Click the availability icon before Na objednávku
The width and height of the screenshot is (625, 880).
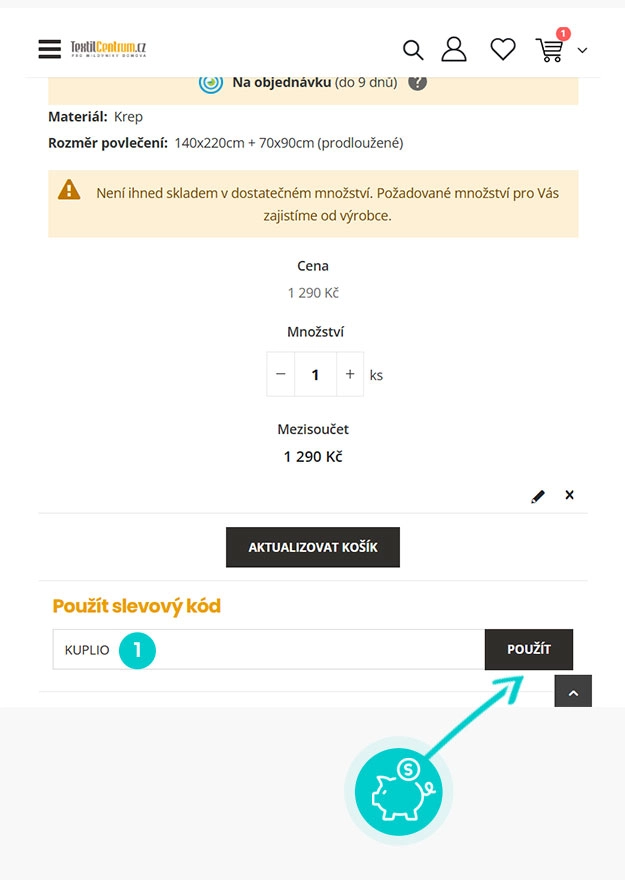pyautogui.click(x=211, y=82)
